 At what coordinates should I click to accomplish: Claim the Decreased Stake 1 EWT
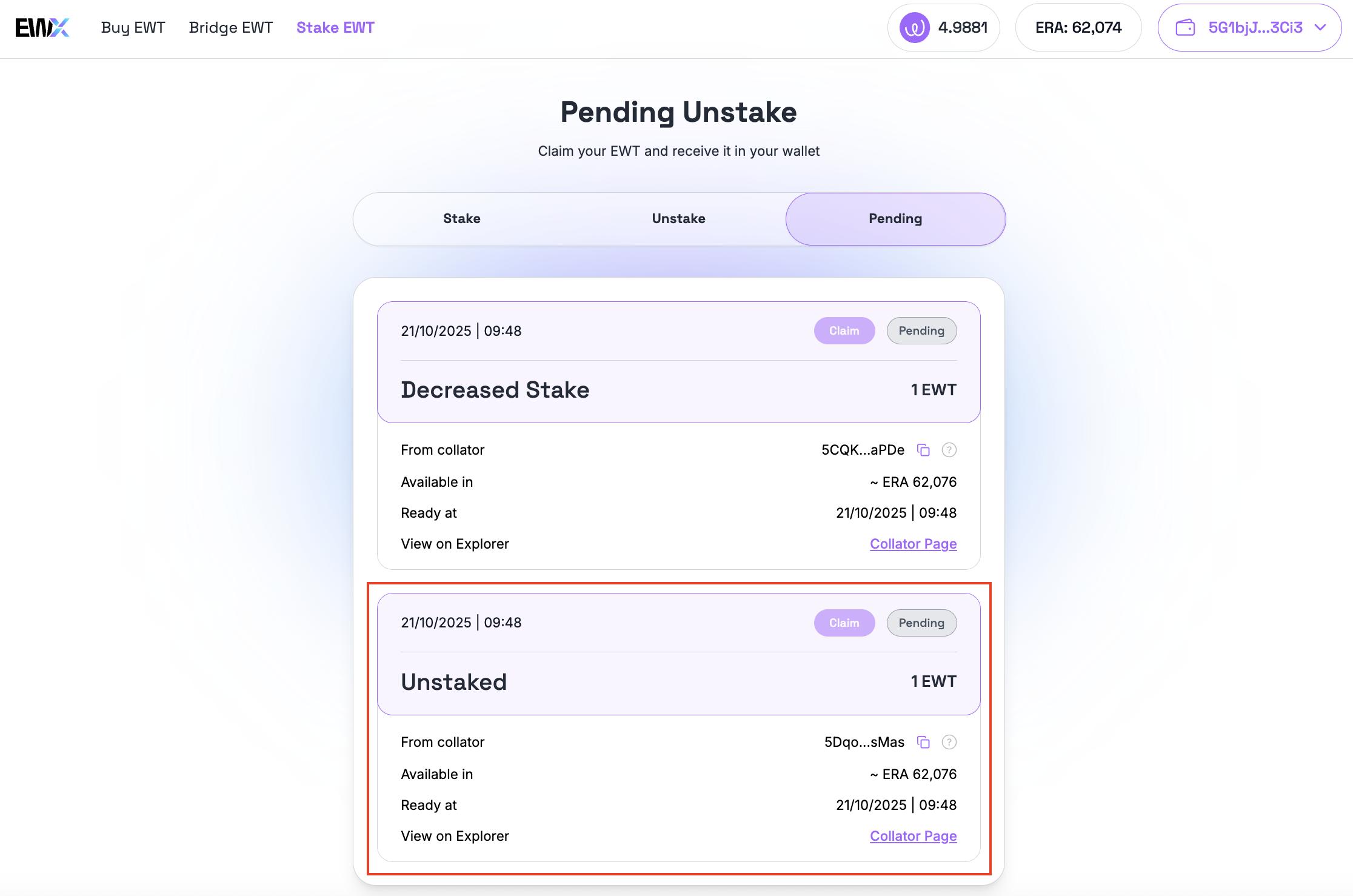pos(844,331)
